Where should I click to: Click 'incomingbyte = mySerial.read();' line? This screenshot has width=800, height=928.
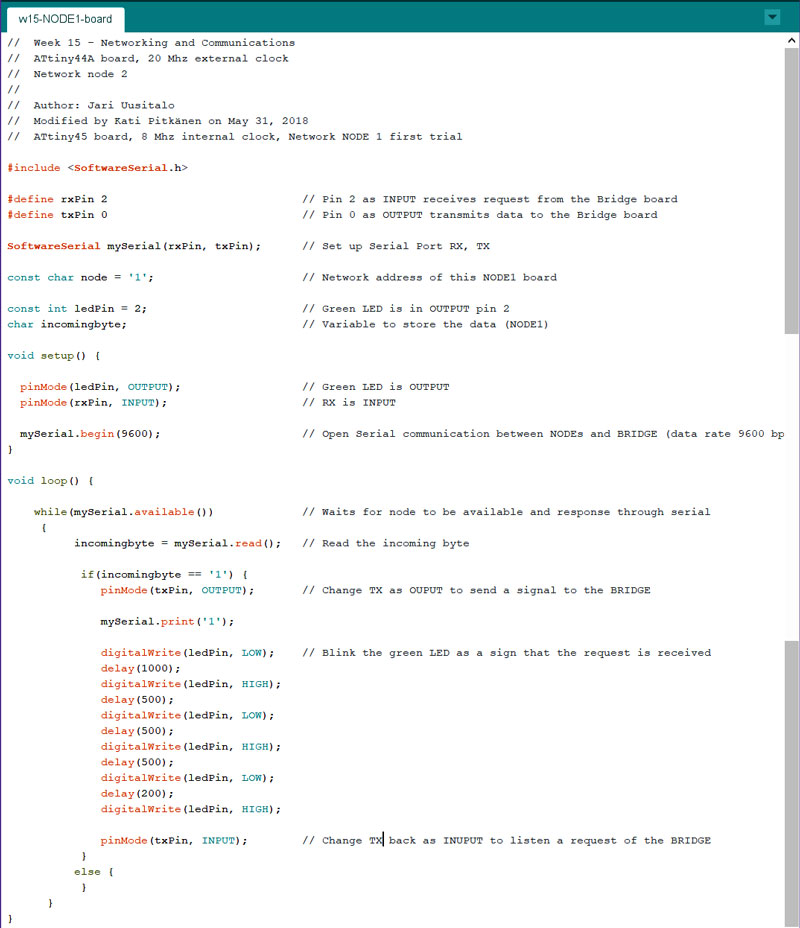click(178, 543)
